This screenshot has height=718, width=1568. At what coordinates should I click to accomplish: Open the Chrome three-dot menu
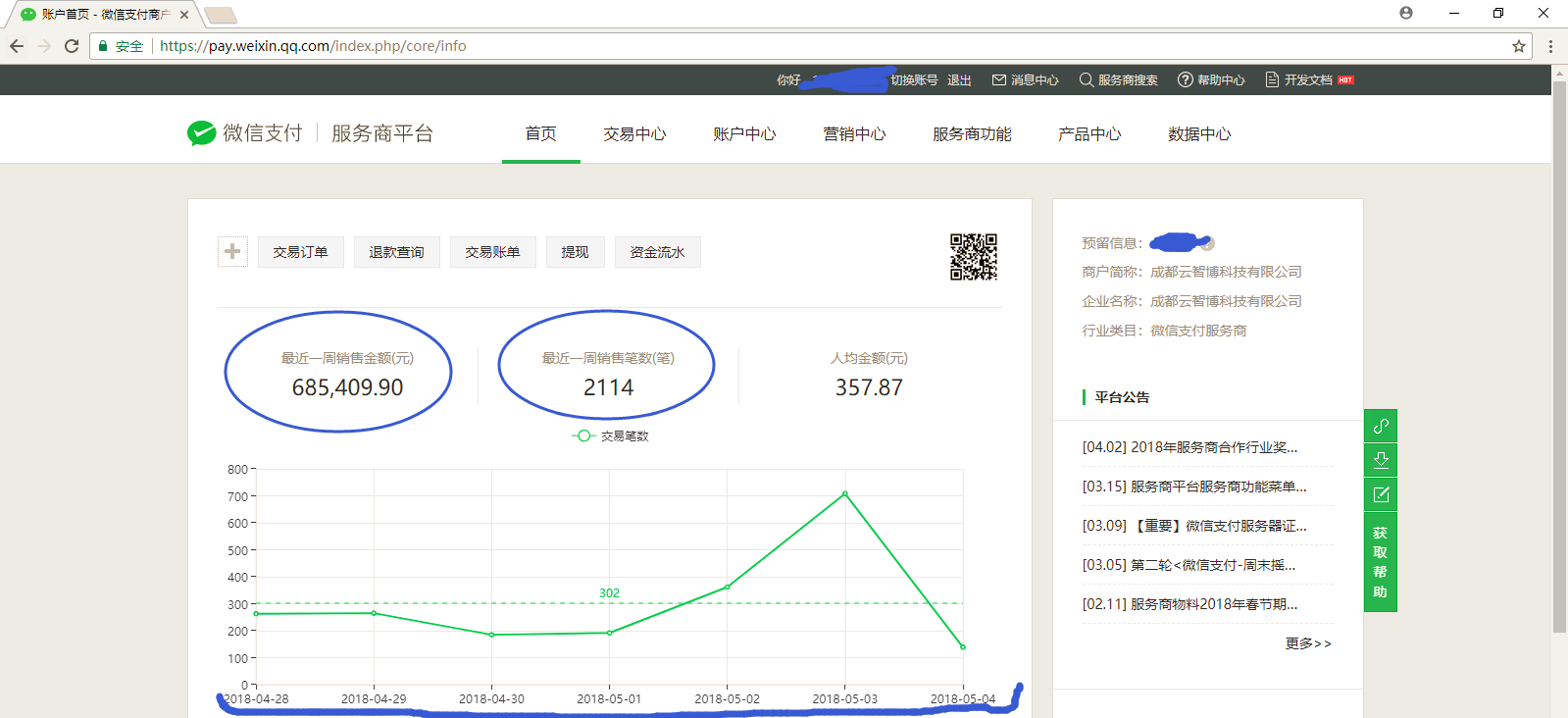[x=1550, y=46]
